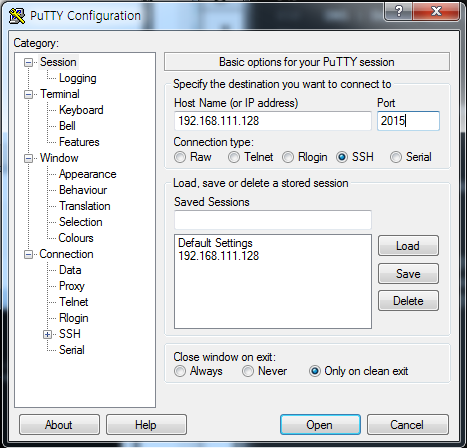Expand the SSH tree node
This screenshot has width=467, height=448.
coord(48,334)
